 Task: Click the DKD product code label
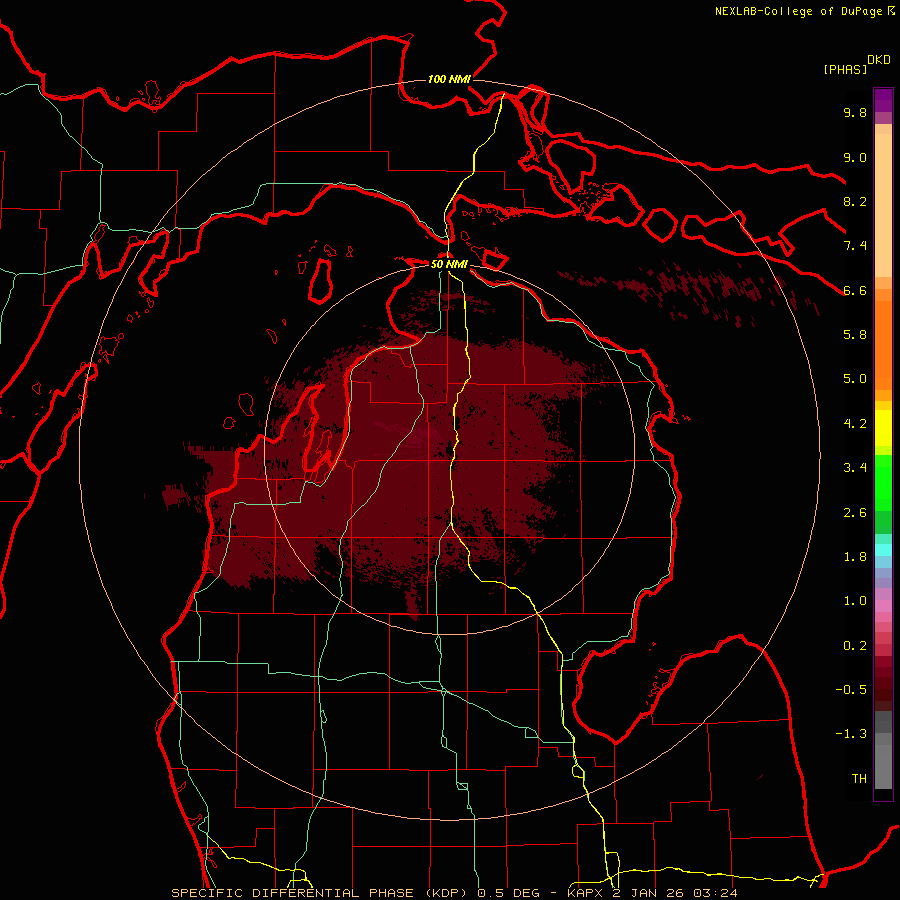pos(878,60)
